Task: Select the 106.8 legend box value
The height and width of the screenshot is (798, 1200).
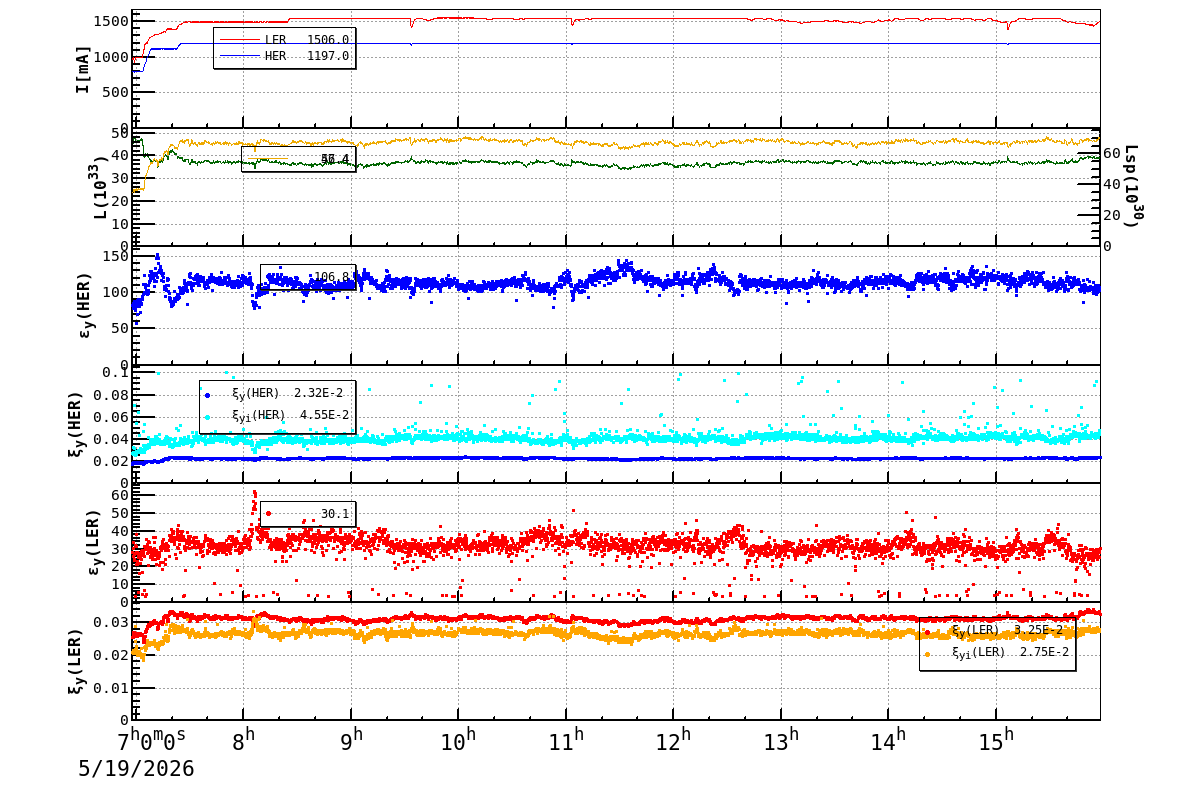Action: pyautogui.click(x=331, y=277)
